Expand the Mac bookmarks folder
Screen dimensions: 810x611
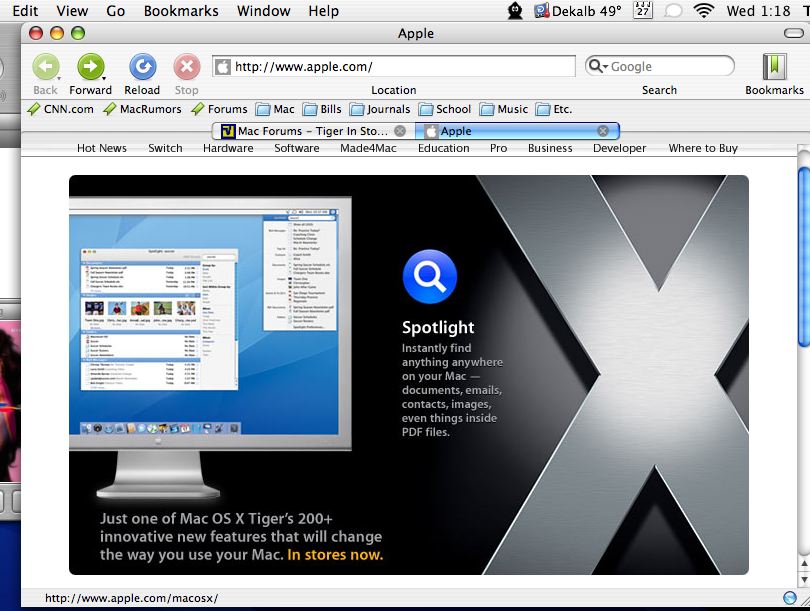tap(275, 109)
